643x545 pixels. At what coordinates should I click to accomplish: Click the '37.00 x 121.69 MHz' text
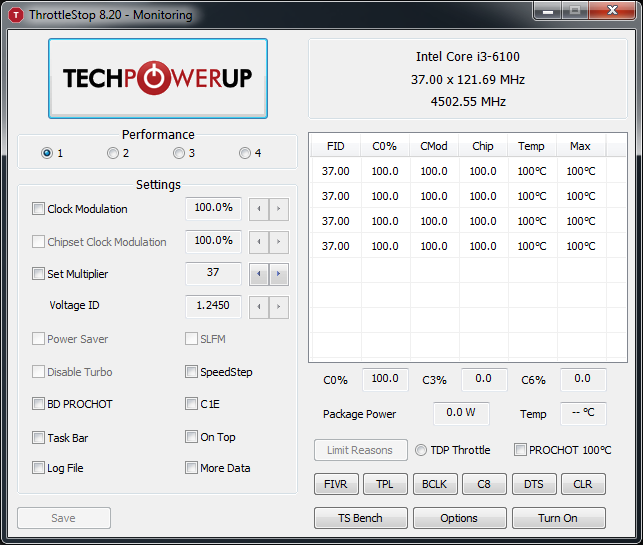click(468, 80)
